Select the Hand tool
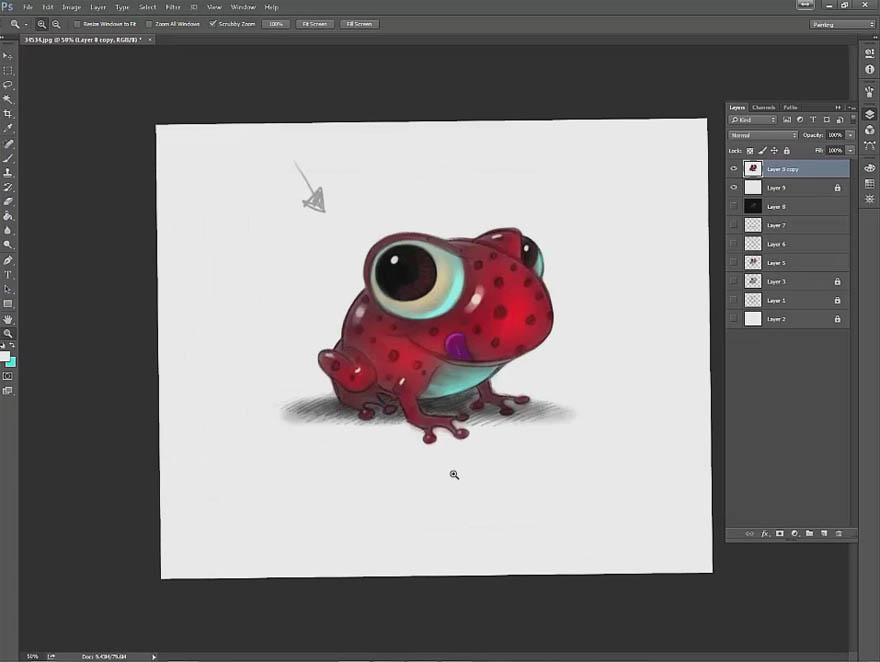This screenshot has height=662, width=880. (x=7, y=319)
